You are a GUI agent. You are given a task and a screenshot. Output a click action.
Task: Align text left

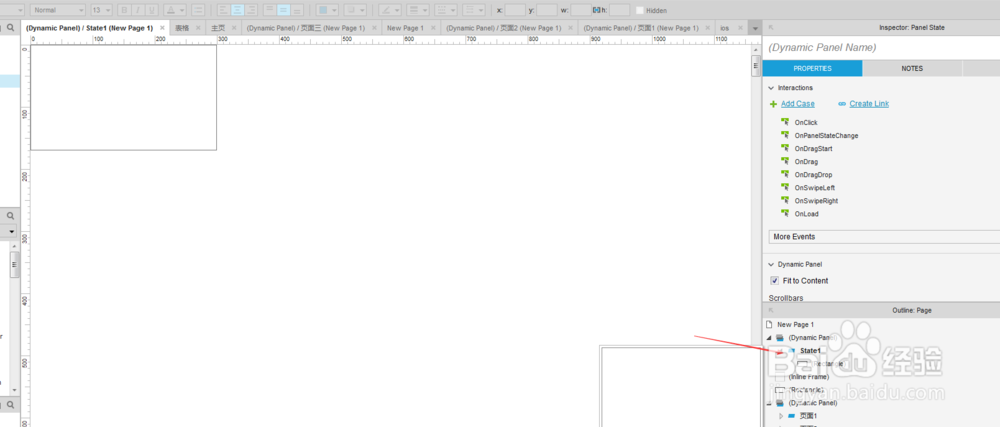[223, 10]
